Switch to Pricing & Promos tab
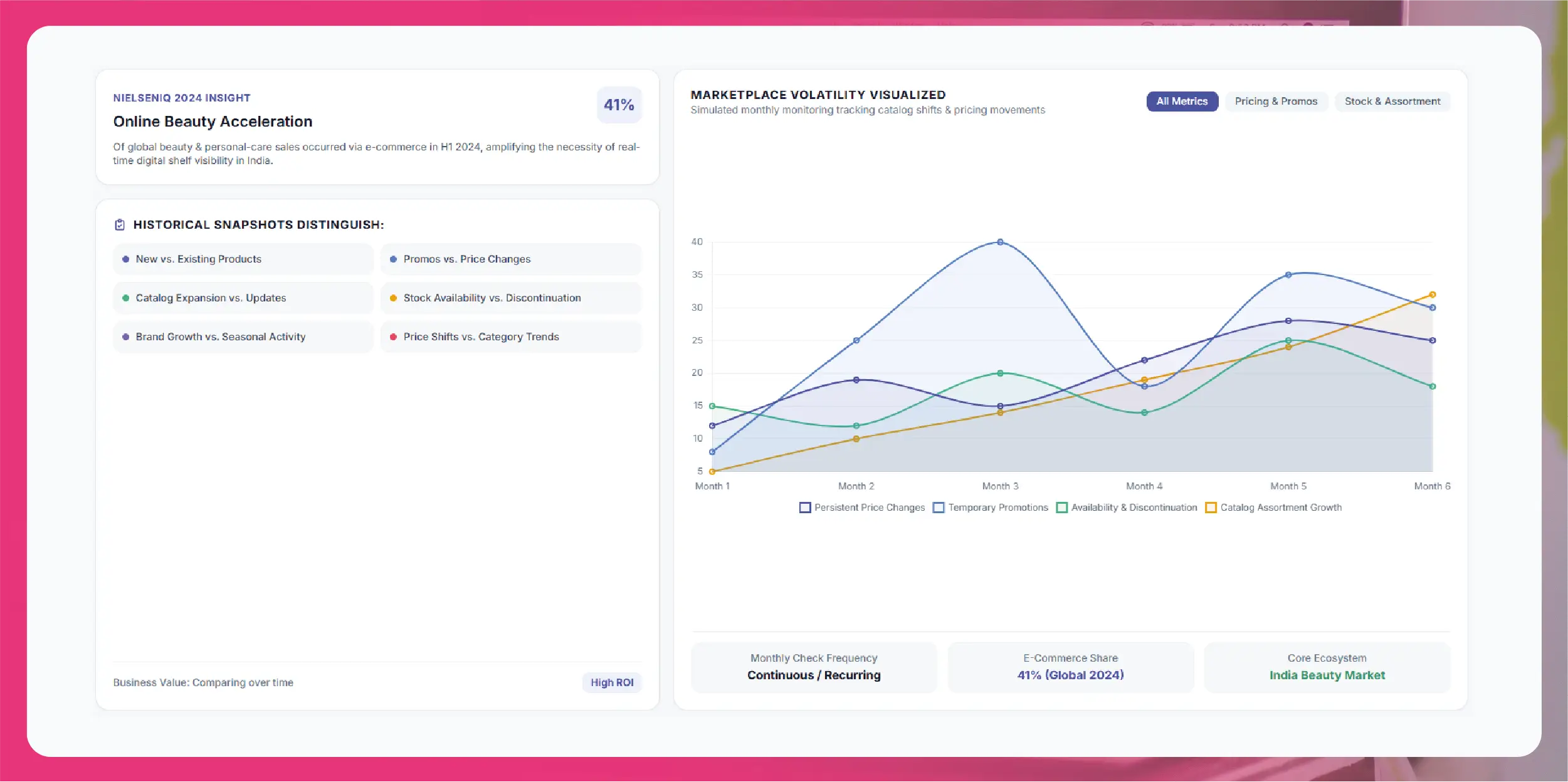The image size is (1568, 782). pos(1276,102)
